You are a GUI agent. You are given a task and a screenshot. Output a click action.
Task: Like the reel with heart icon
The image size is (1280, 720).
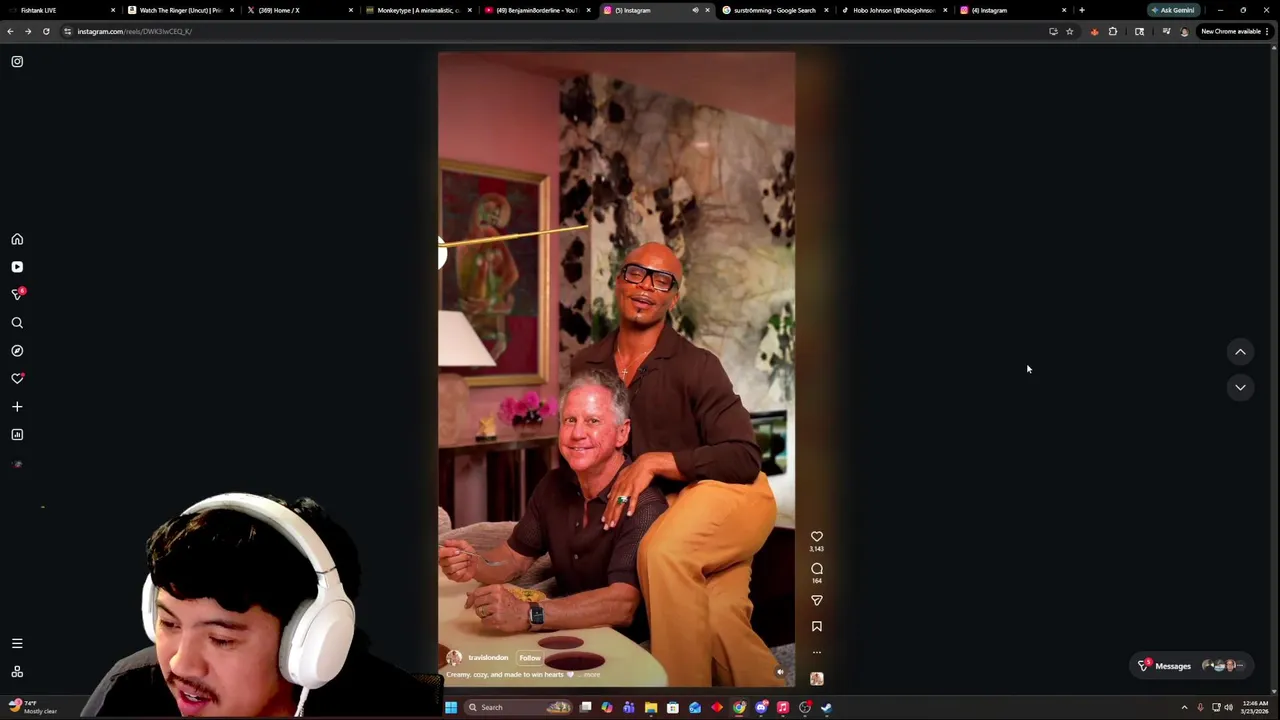817,537
